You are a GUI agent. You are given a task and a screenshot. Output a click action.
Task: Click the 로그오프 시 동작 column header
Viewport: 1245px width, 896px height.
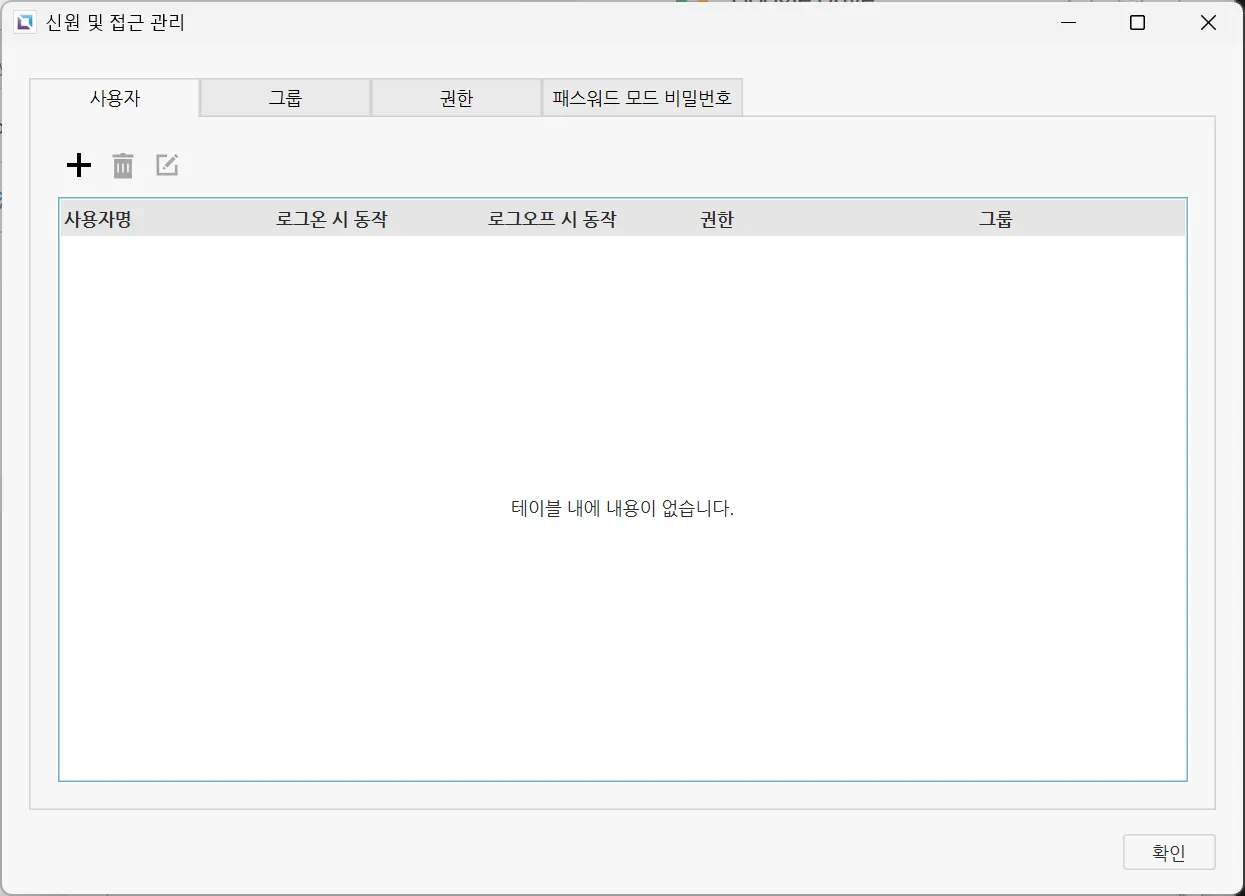pos(552,220)
